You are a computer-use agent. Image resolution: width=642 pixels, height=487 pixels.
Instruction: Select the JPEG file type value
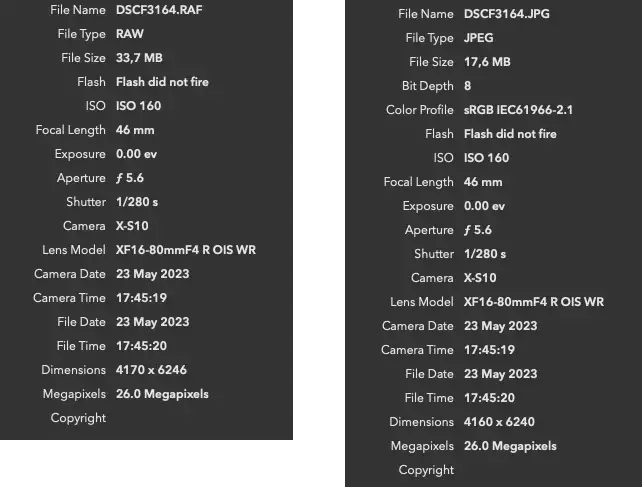click(x=481, y=38)
